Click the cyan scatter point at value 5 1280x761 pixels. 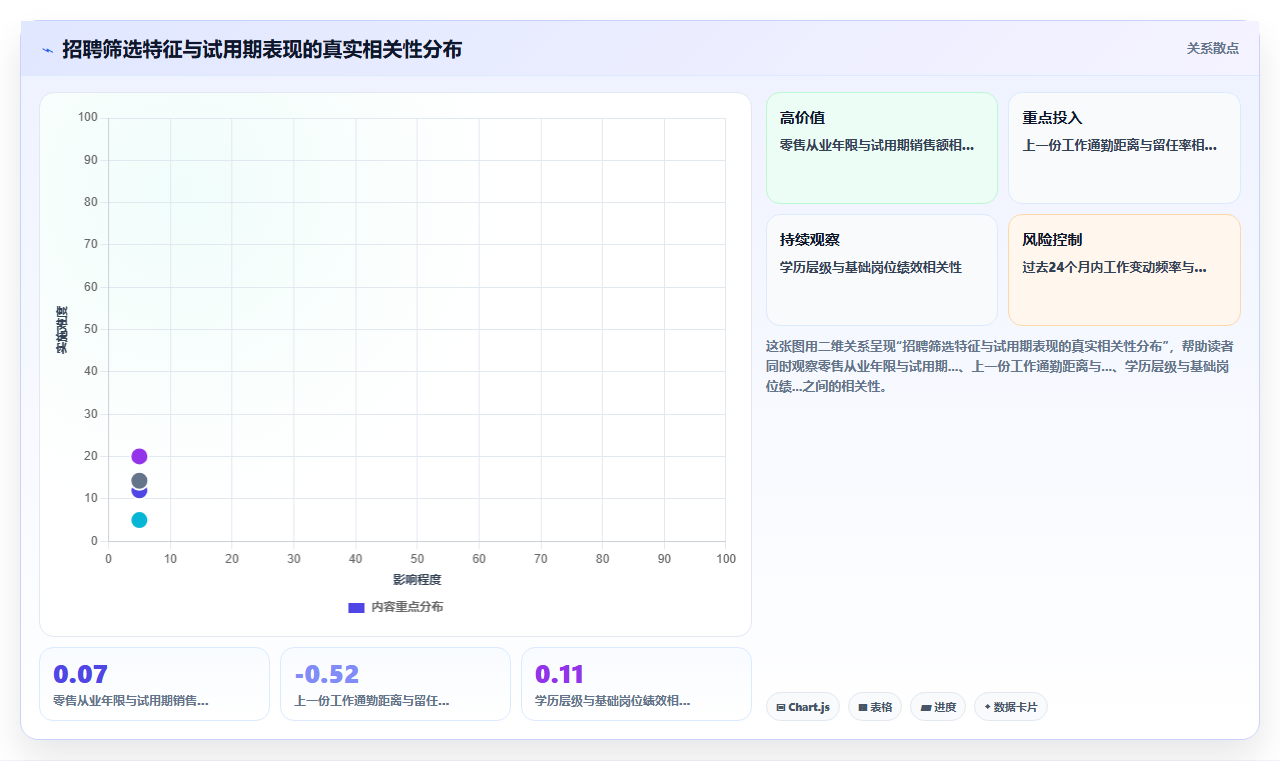(139, 520)
